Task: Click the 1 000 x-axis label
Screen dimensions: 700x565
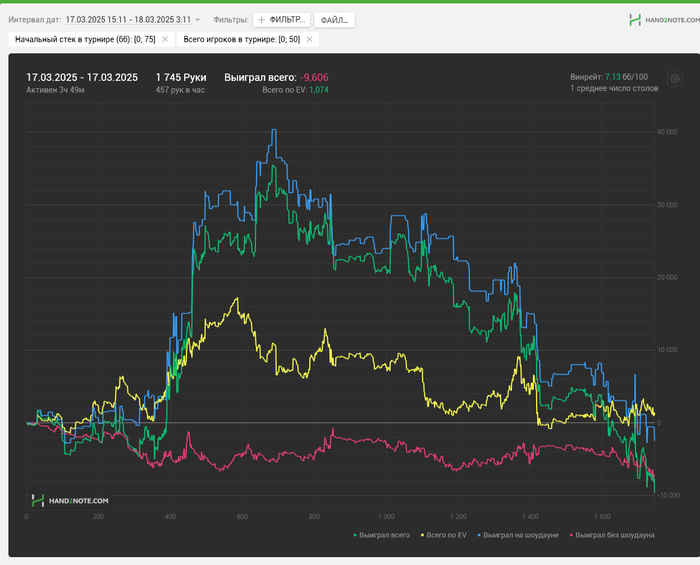Action: [386, 516]
